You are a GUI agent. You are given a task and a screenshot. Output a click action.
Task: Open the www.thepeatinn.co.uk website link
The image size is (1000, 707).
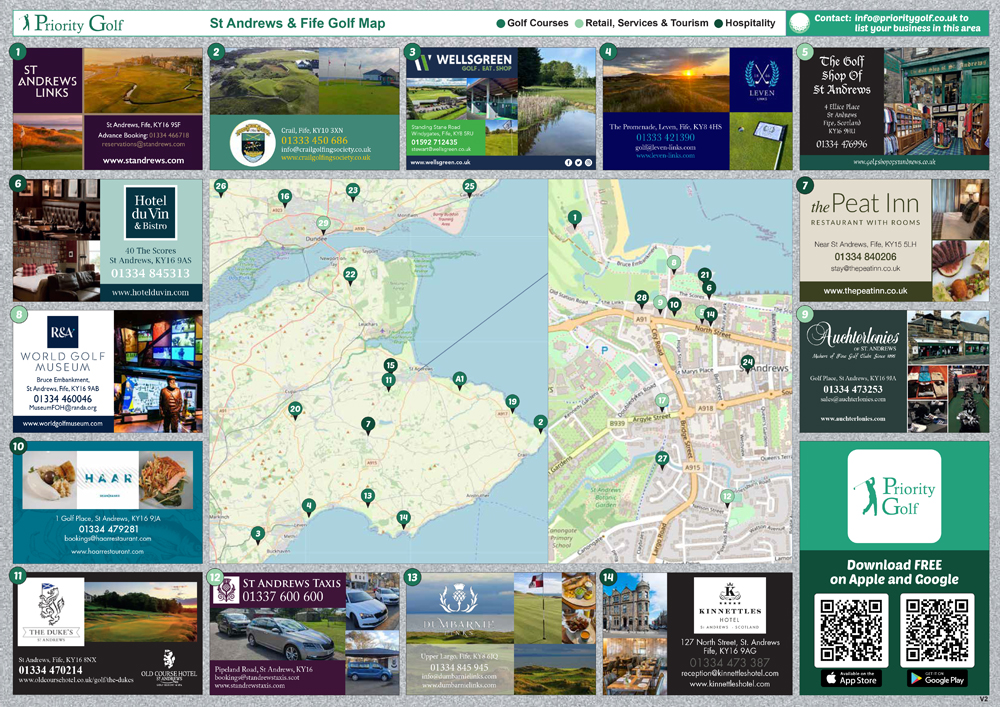pos(865,290)
